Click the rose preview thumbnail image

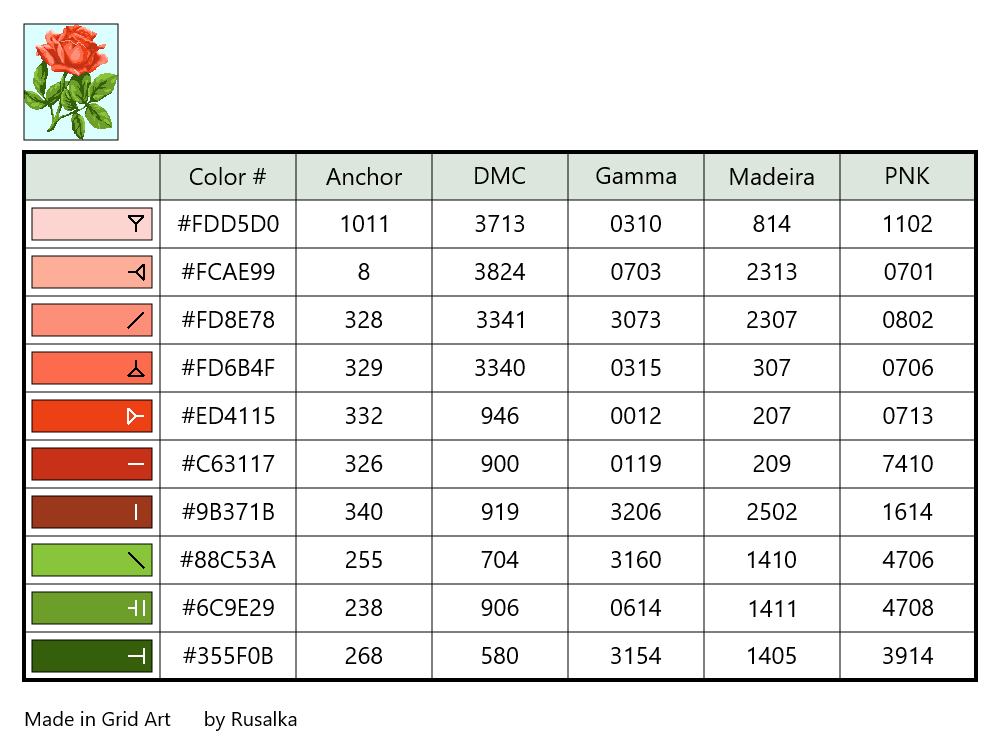coord(71,82)
